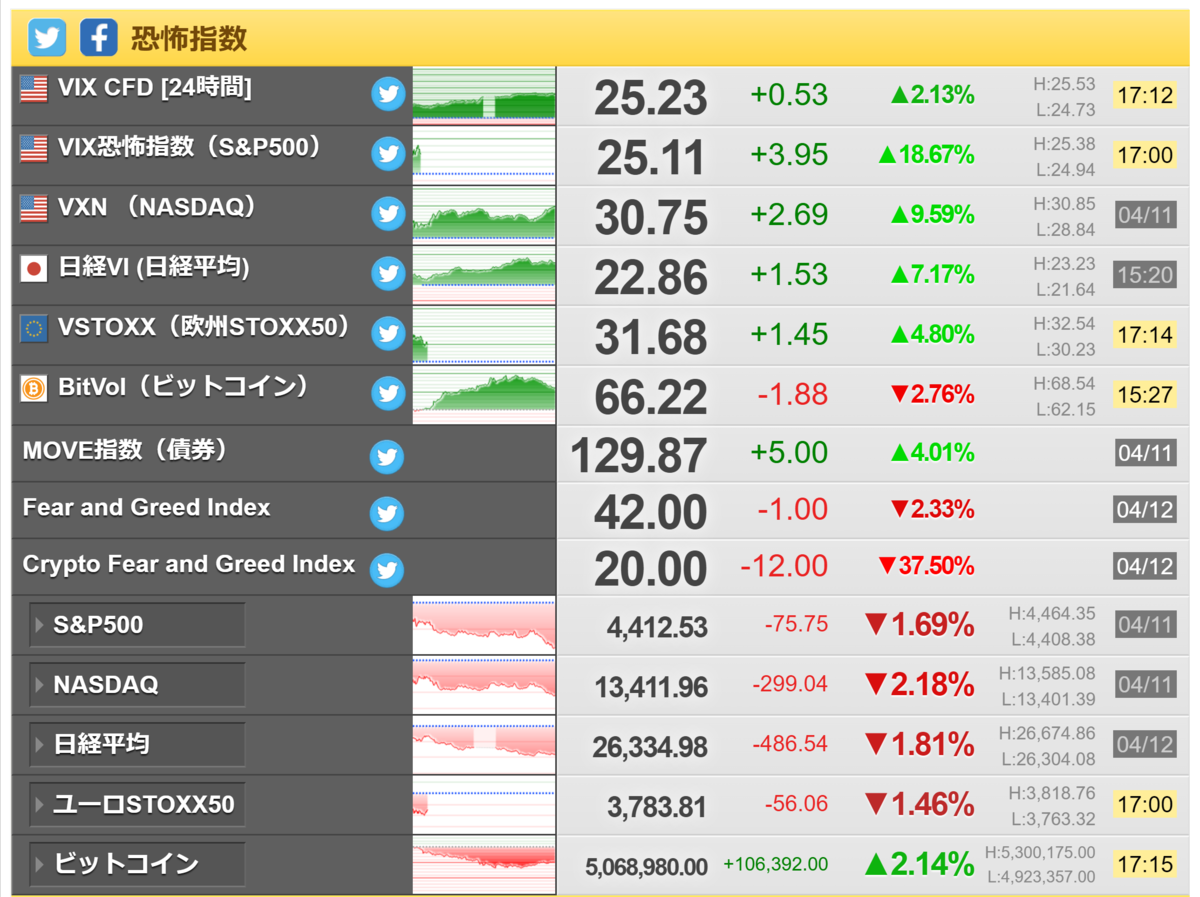Click the VSTOXX（欧州STOXX50）label
1200x897 pixels.
click(204, 327)
